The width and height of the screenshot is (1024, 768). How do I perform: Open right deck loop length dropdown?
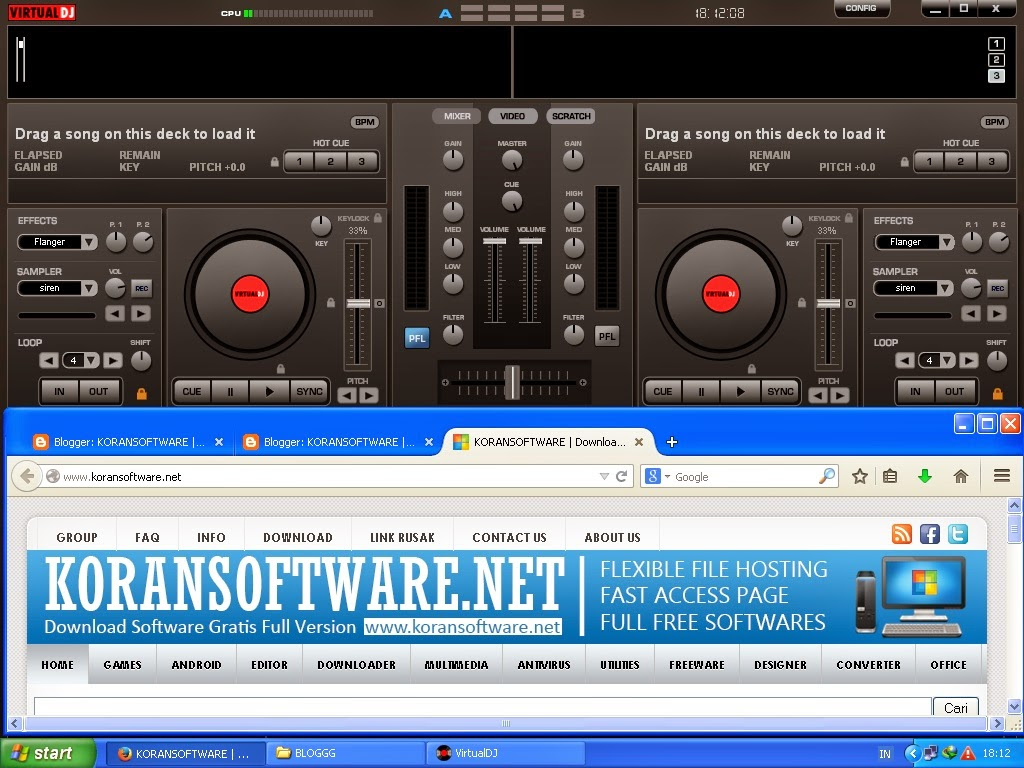pyautogui.click(x=948, y=360)
